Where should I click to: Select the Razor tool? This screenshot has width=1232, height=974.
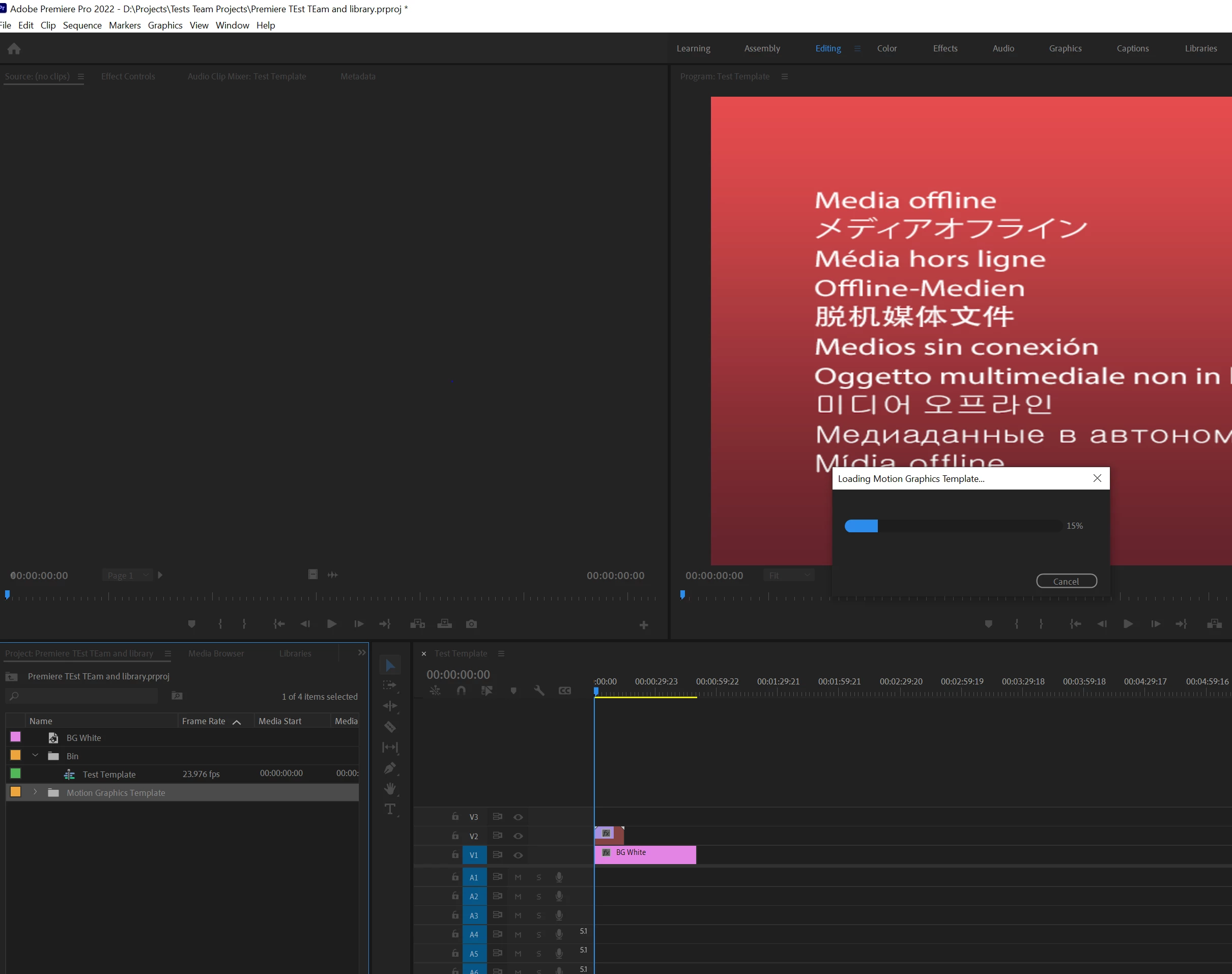click(390, 727)
